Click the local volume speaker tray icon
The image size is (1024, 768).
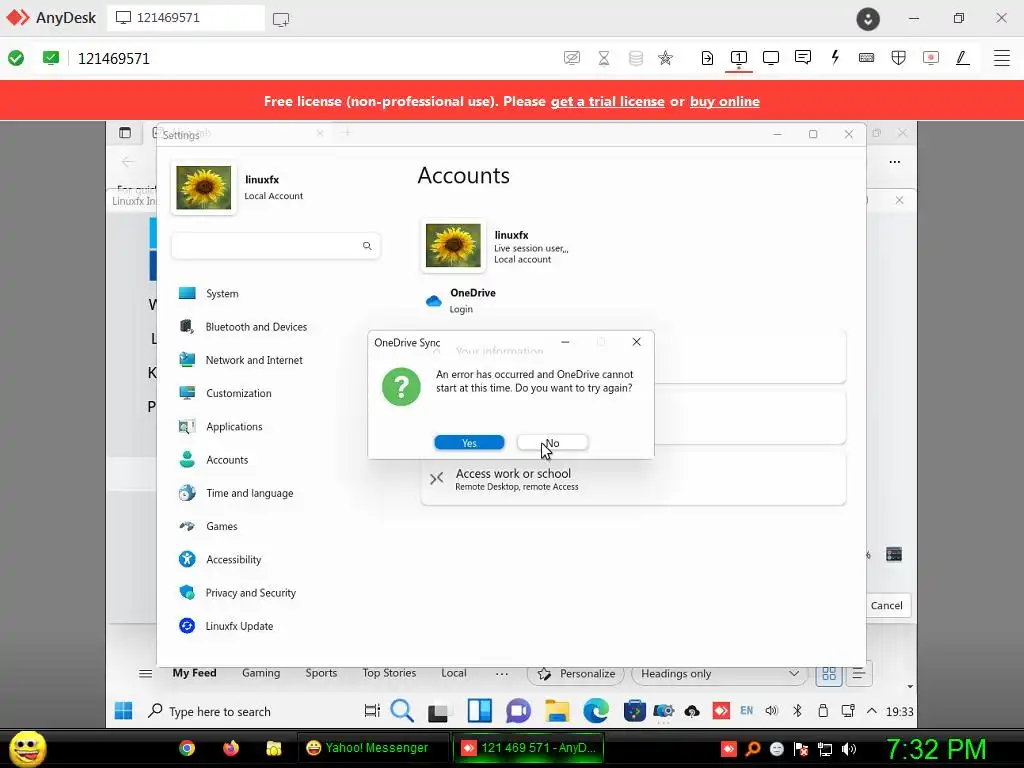tap(849, 749)
